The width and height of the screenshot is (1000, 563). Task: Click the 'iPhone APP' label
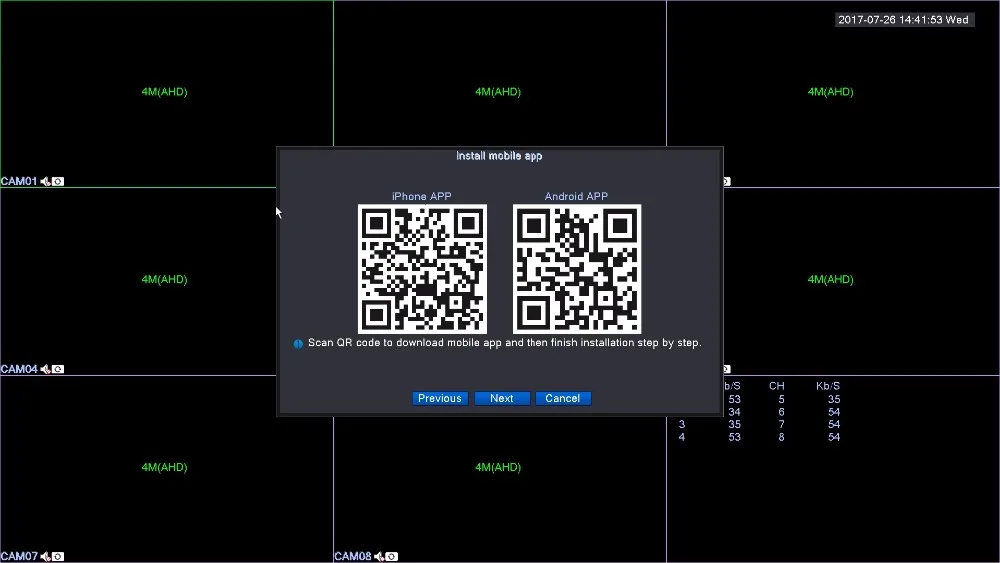coord(422,196)
